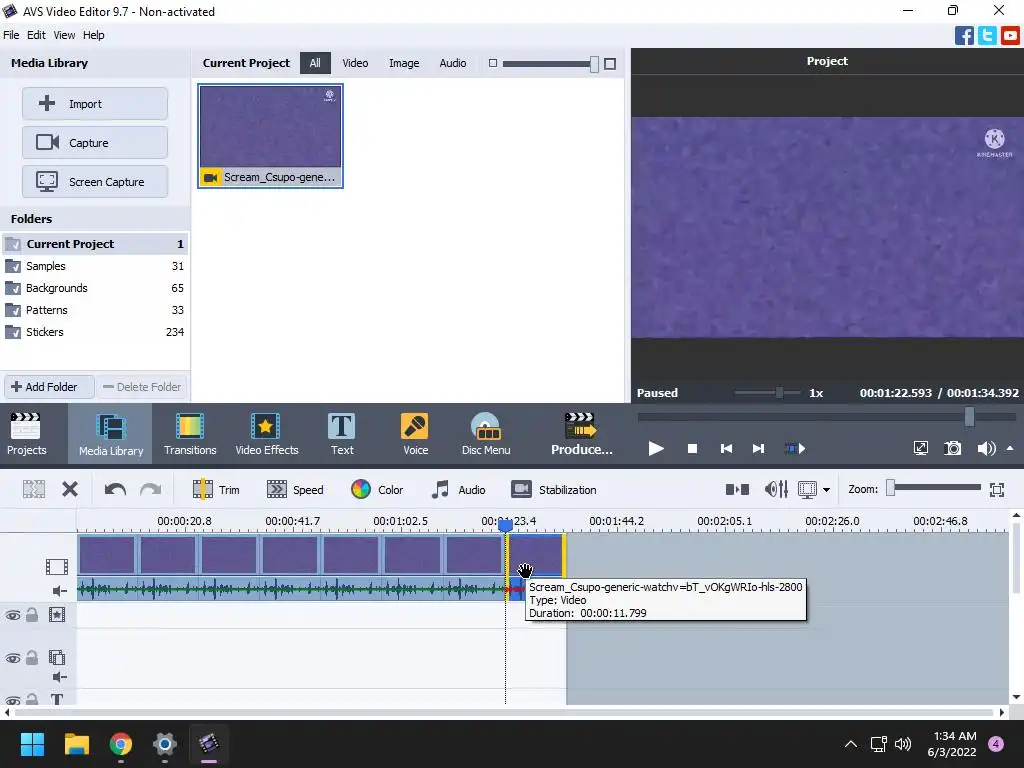Open the Voice recording tool
Image resolution: width=1024 pixels, height=768 pixels.
[x=415, y=434]
